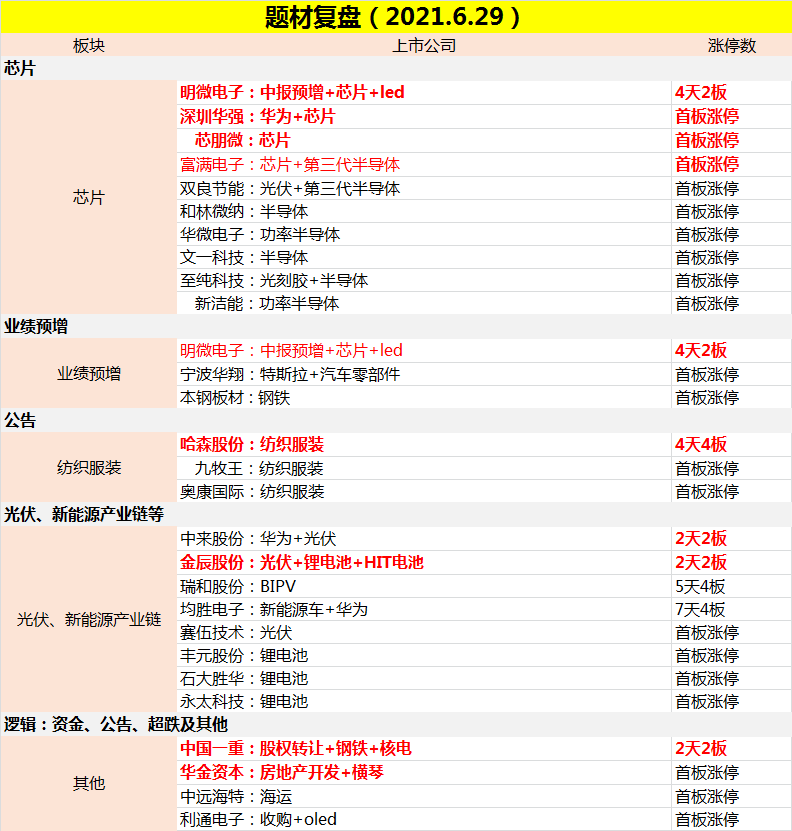792x831 pixels.
Task: Select the bold 公告 section header
Action: [x=20, y=420]
